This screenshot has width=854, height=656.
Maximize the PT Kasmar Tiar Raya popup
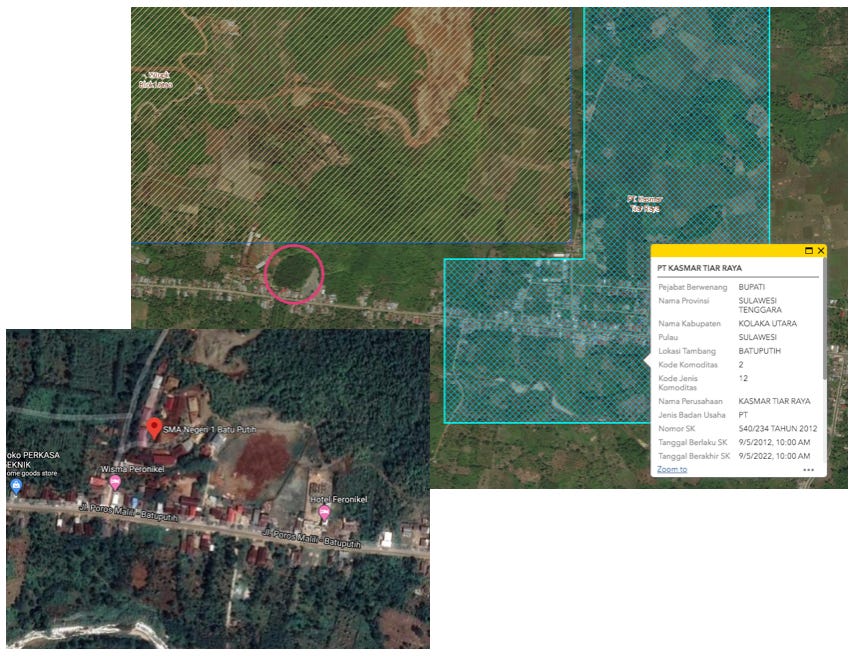(808, 250)
